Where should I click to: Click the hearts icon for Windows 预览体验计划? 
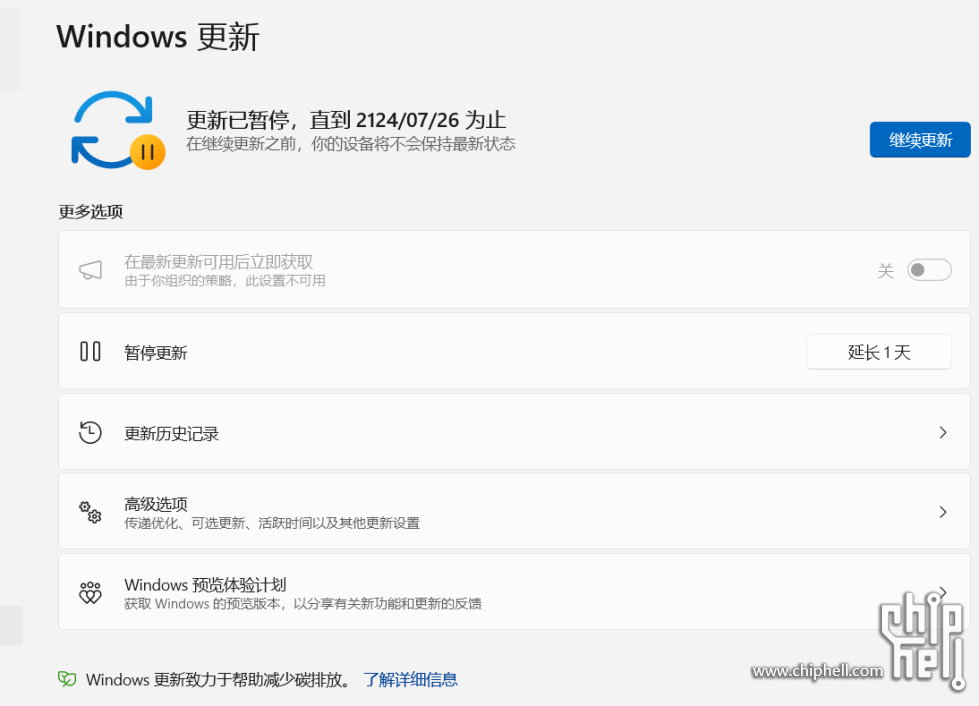coord(91,592)
